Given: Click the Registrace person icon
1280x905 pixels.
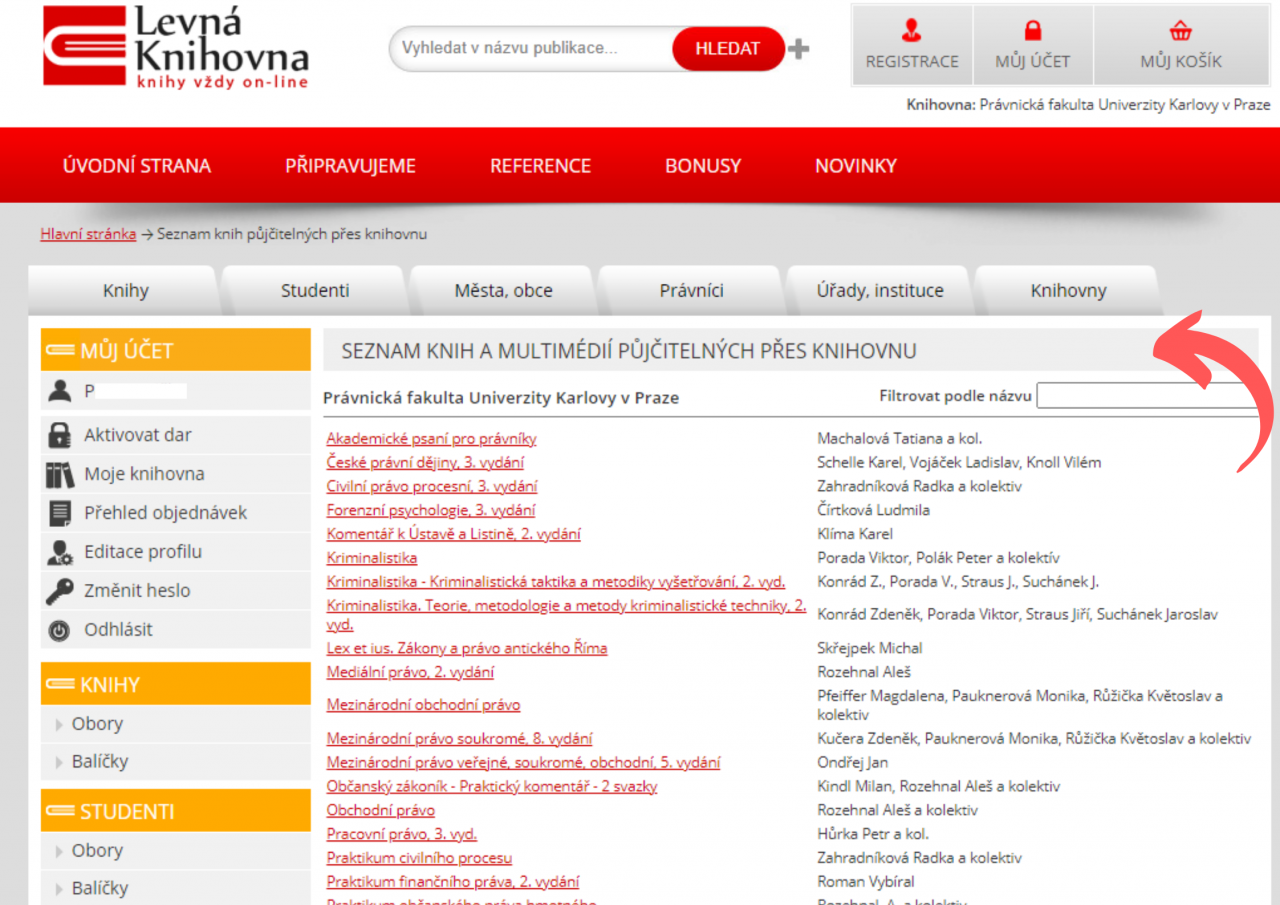Looking at the screenshot, I should (912, 30).
